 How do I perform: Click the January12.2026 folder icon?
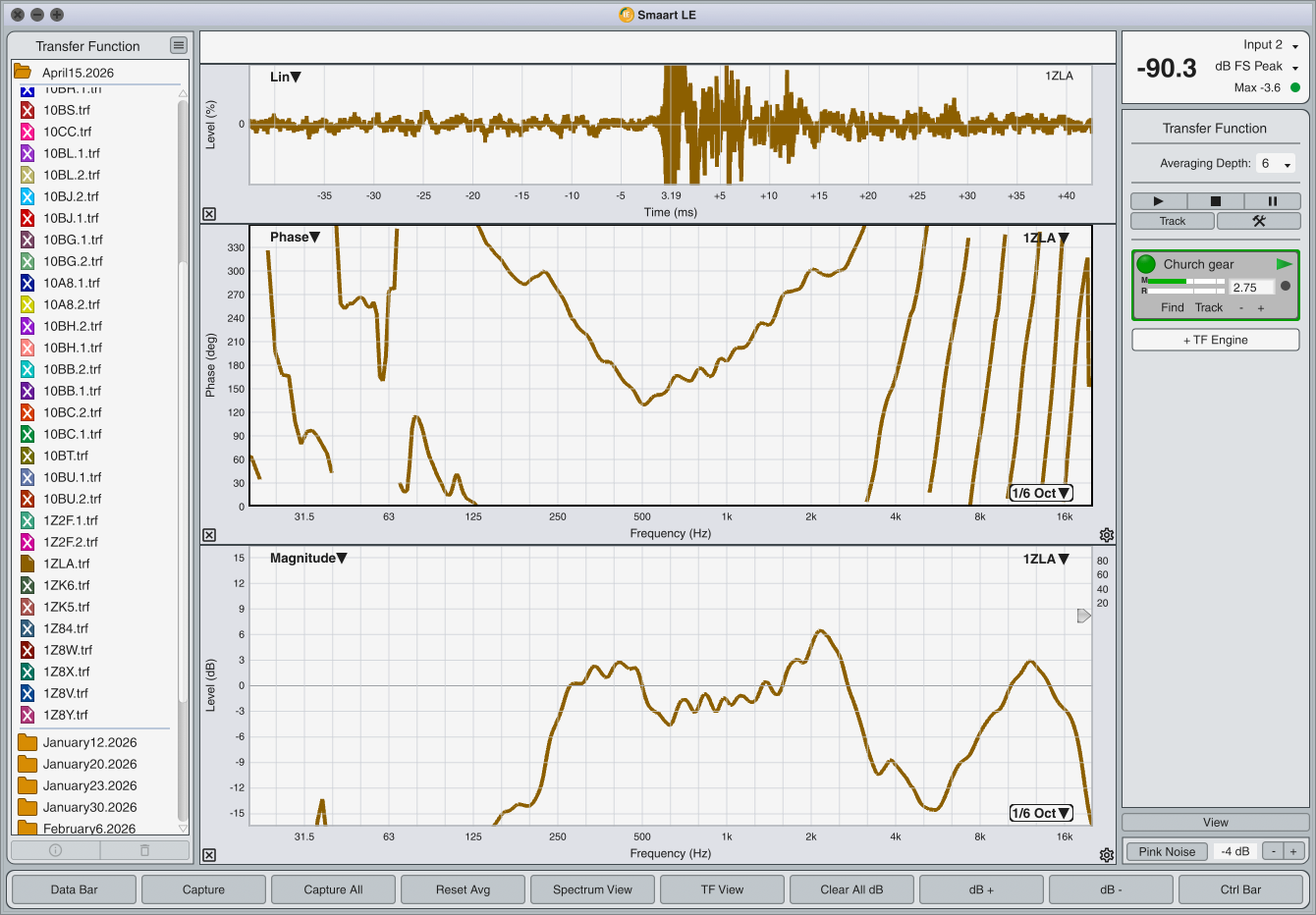click(x=27, y=742)
